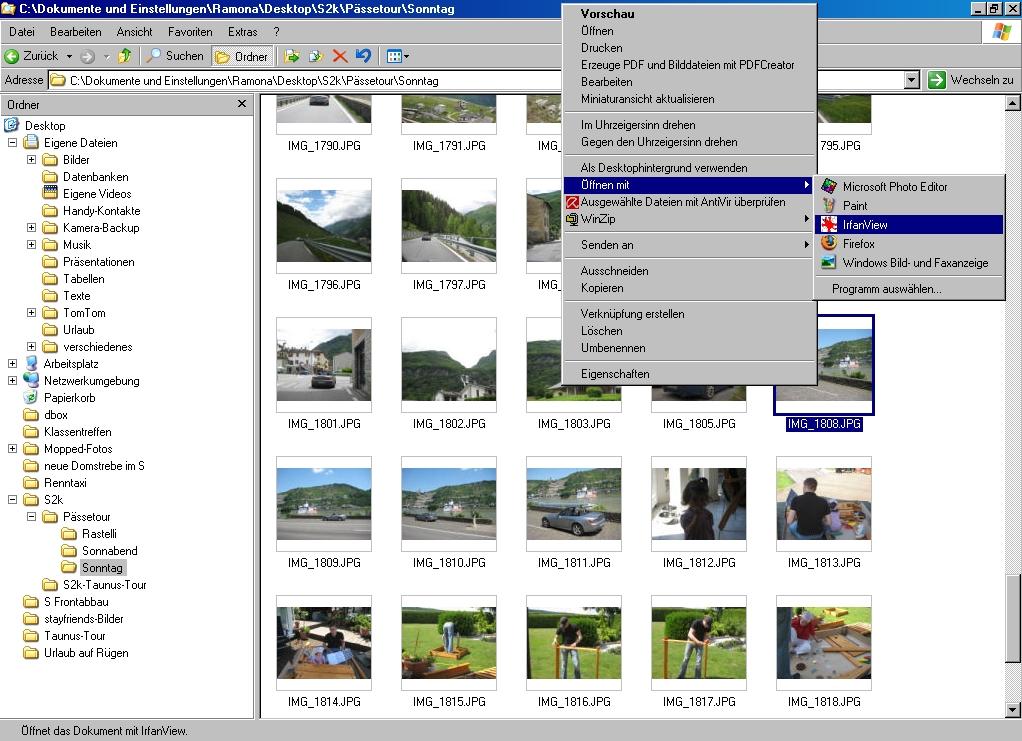Screen dimensions: 1022x741
Task: Open the address bar dropdown arrow
Action: tap(911, 80)
